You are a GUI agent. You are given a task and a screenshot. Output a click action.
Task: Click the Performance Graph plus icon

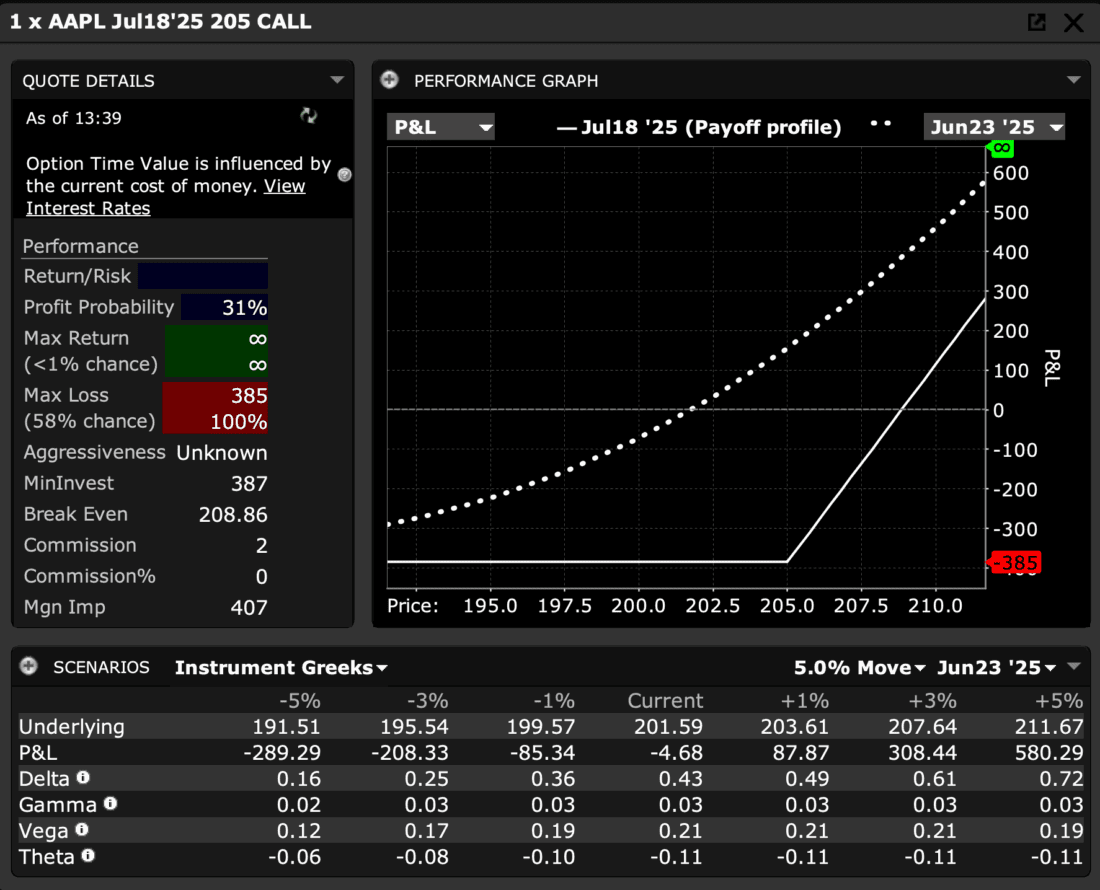[389, 80]
